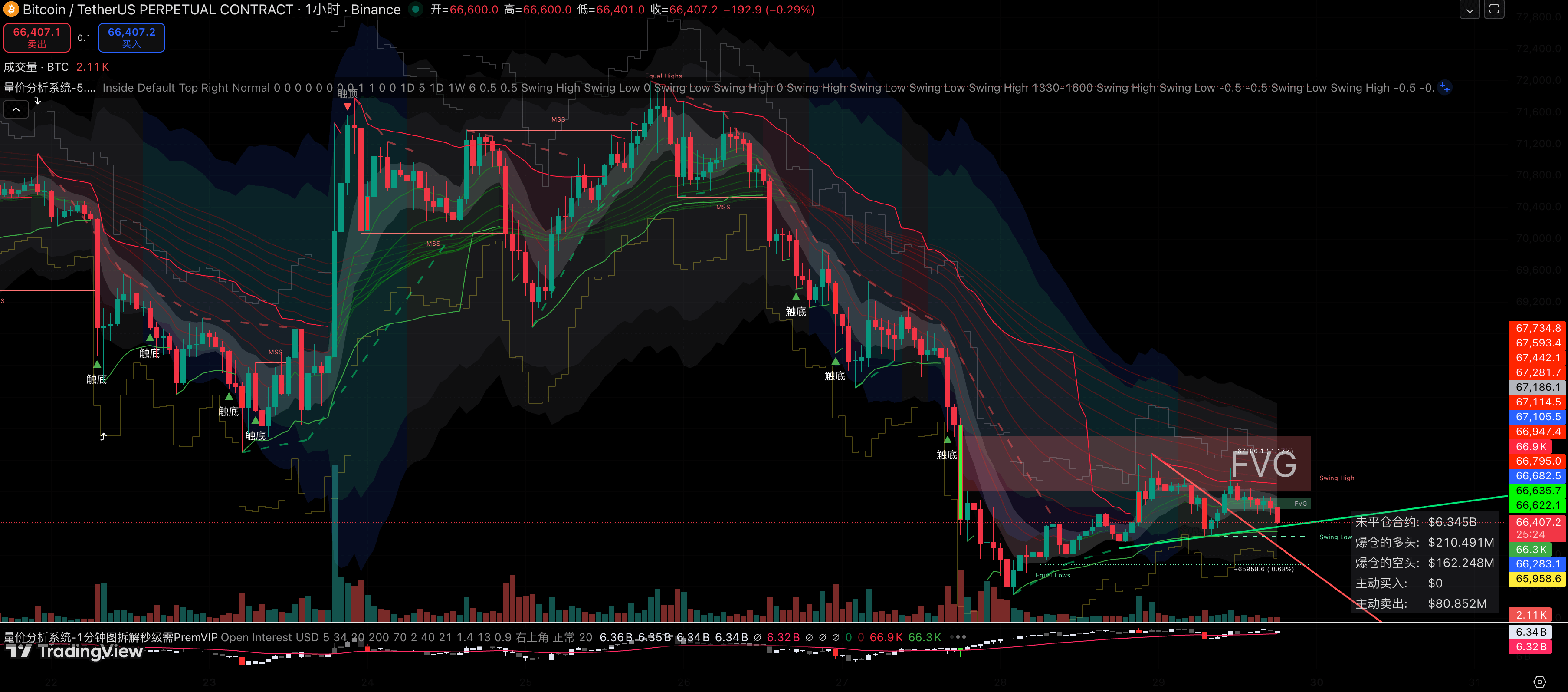Click the green 66,635.7 price scale label
This screenshot has height=692, width=1568.
(x=1538, y=491)
